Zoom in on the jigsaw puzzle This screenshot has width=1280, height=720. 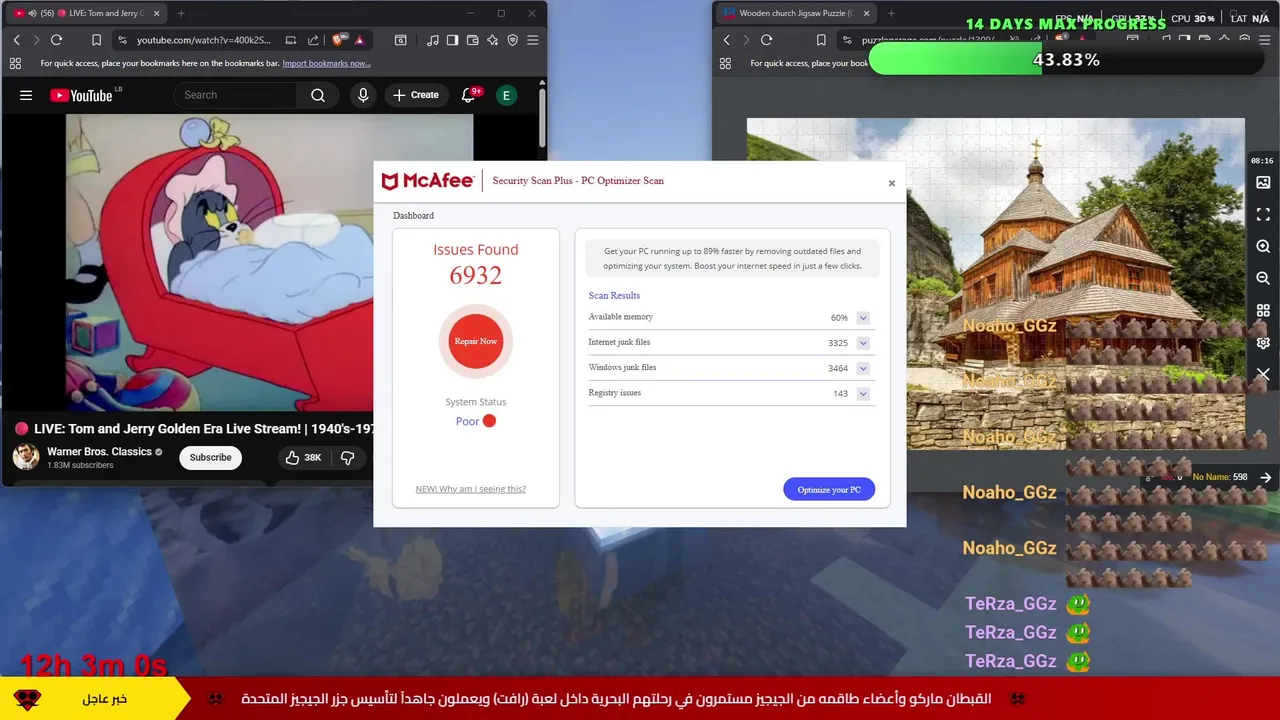click(1263, 246)
